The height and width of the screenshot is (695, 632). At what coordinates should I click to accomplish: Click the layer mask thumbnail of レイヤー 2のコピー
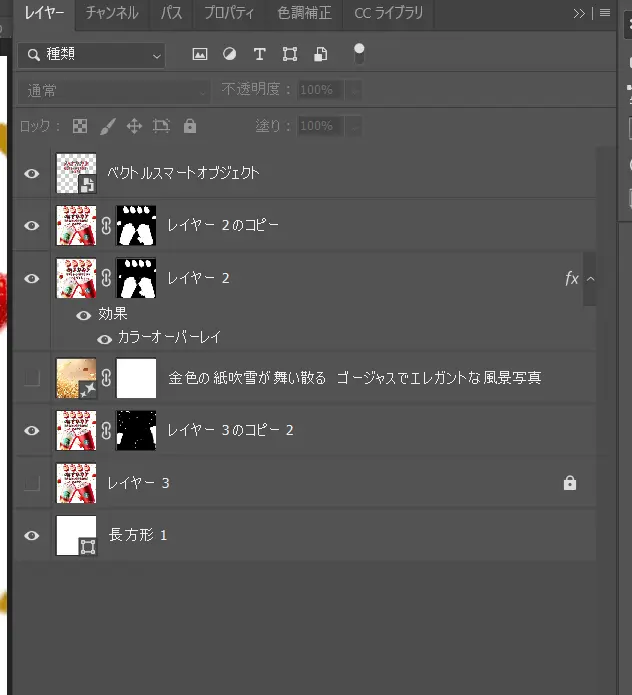[x=136, y=226]
